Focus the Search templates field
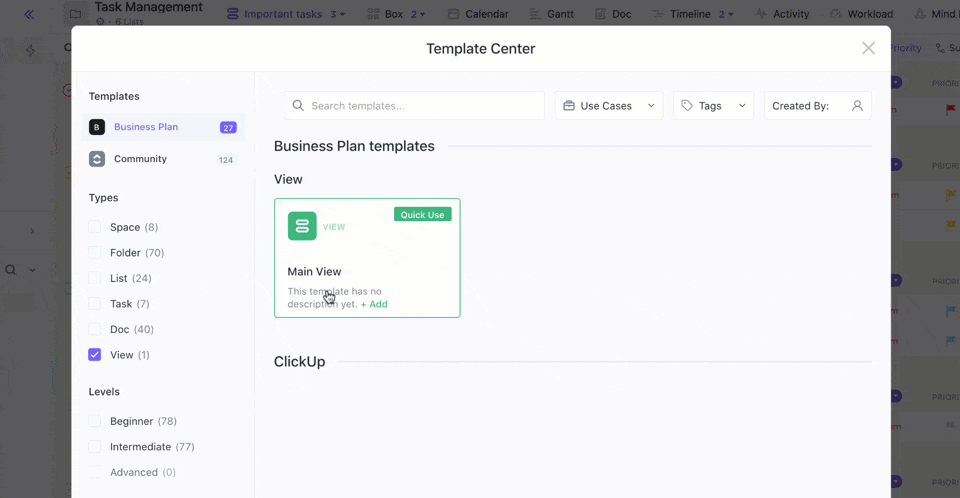The width and height of the screenshot is (960, 498). (x=420, y=106)
